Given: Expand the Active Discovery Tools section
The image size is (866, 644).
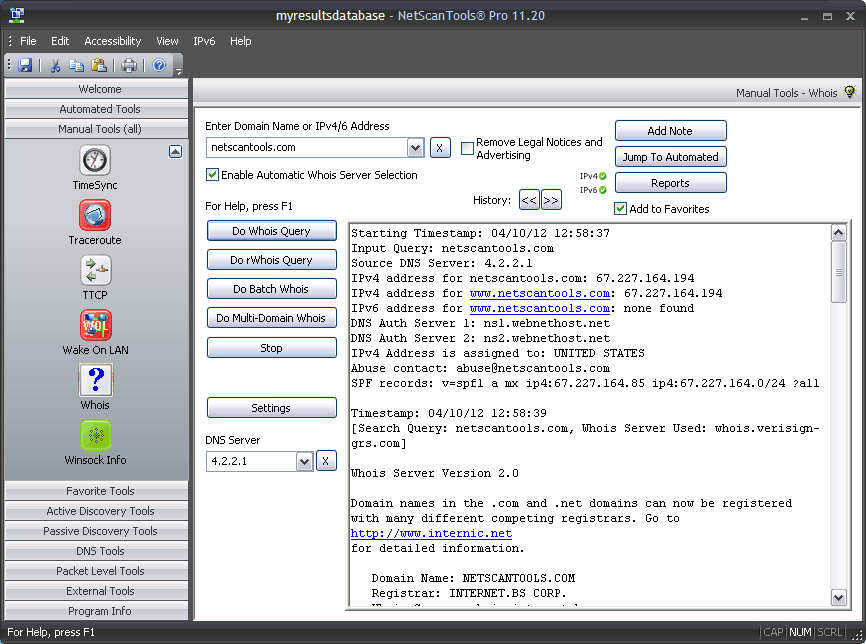Looking at the screenshot, I should point(96,511).
